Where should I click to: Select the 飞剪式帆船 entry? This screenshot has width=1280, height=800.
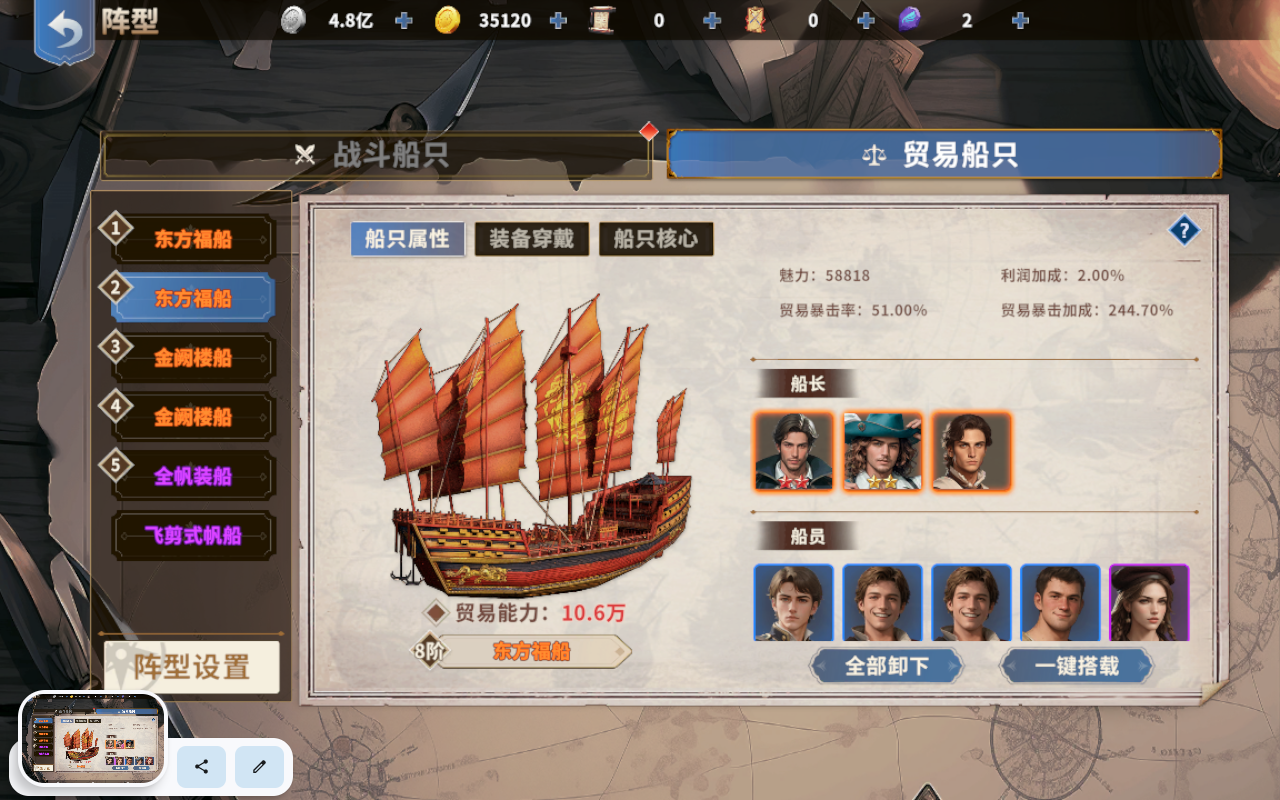coord(192,535)
